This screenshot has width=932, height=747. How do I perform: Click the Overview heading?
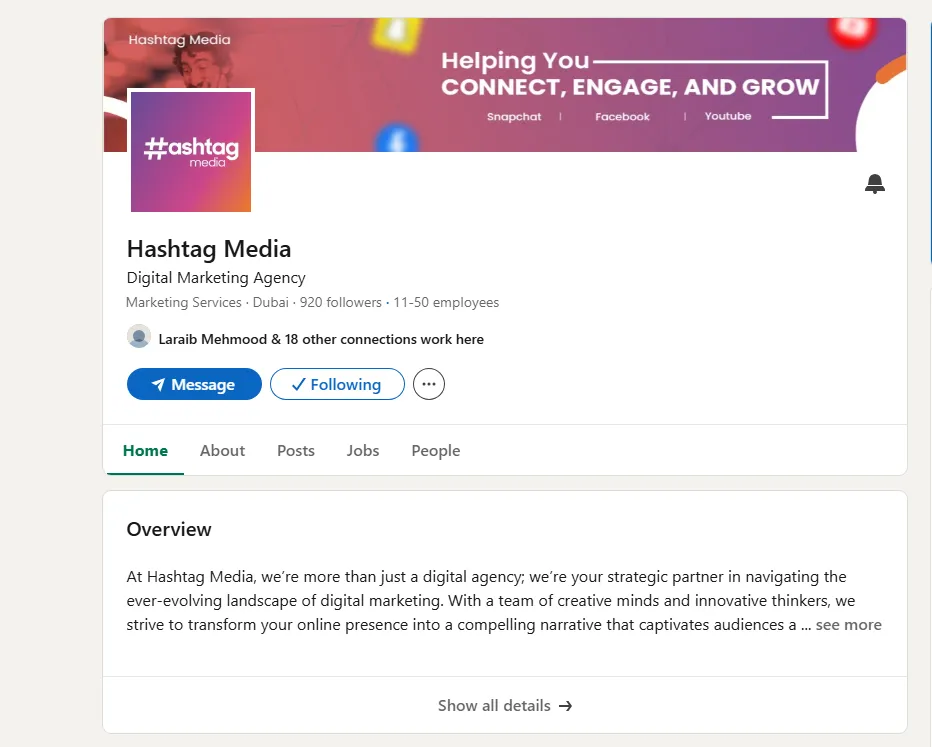click(169, 529)
